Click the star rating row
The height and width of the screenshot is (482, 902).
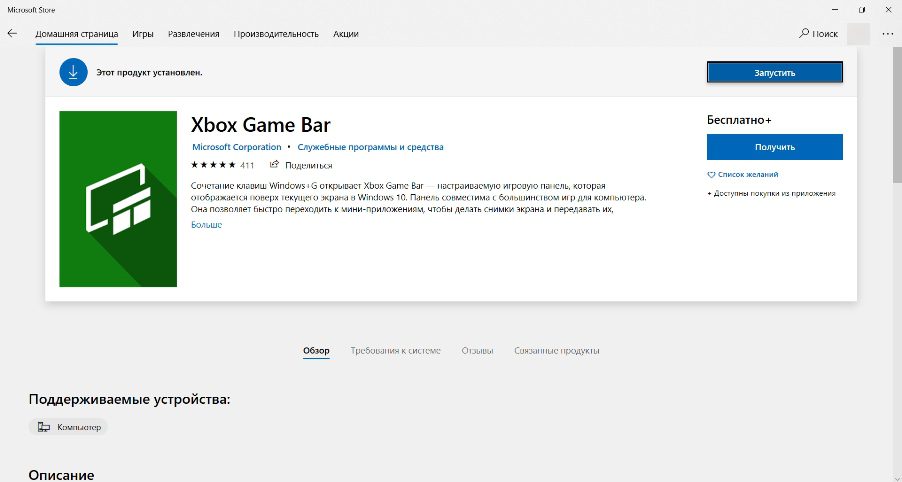213,165
